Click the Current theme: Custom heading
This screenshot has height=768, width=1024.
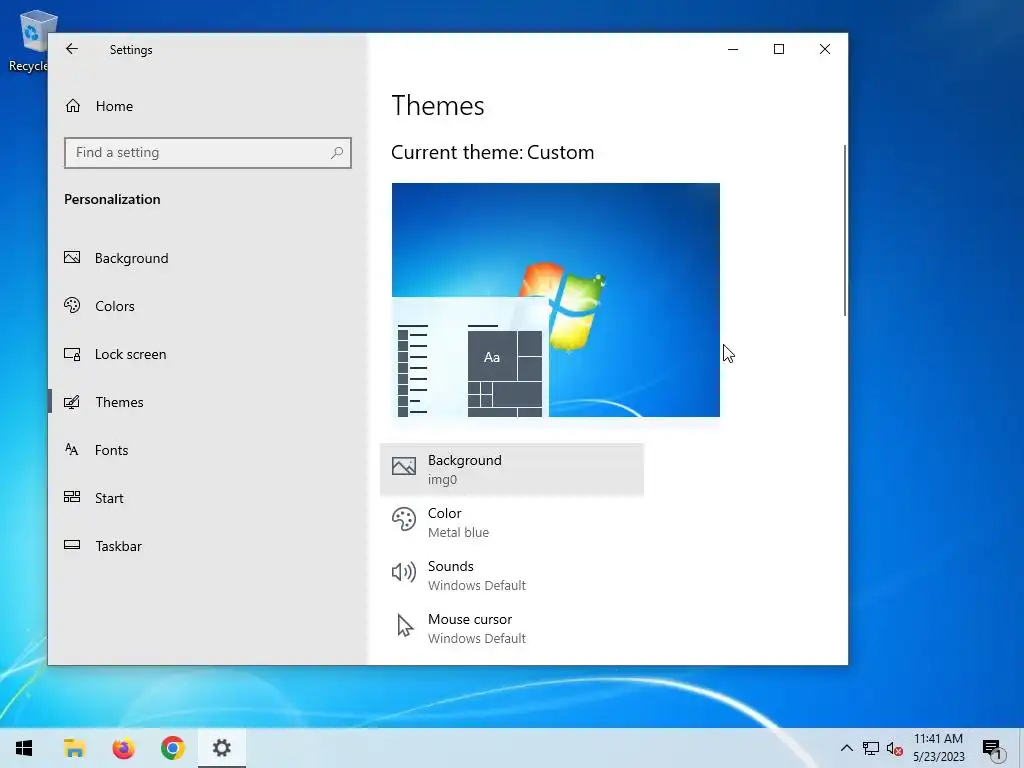point(492,152)
